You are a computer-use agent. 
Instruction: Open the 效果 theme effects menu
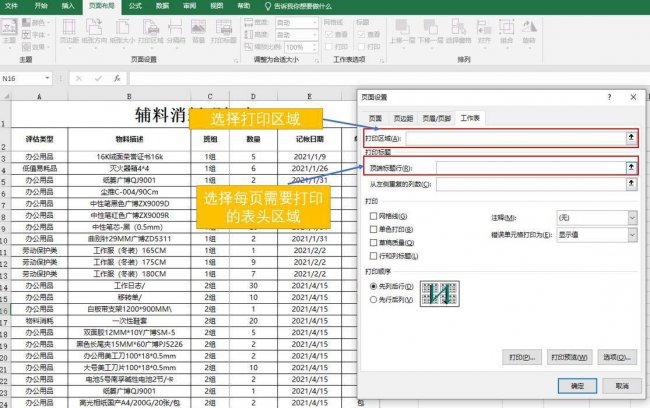(x=36, y=46)
